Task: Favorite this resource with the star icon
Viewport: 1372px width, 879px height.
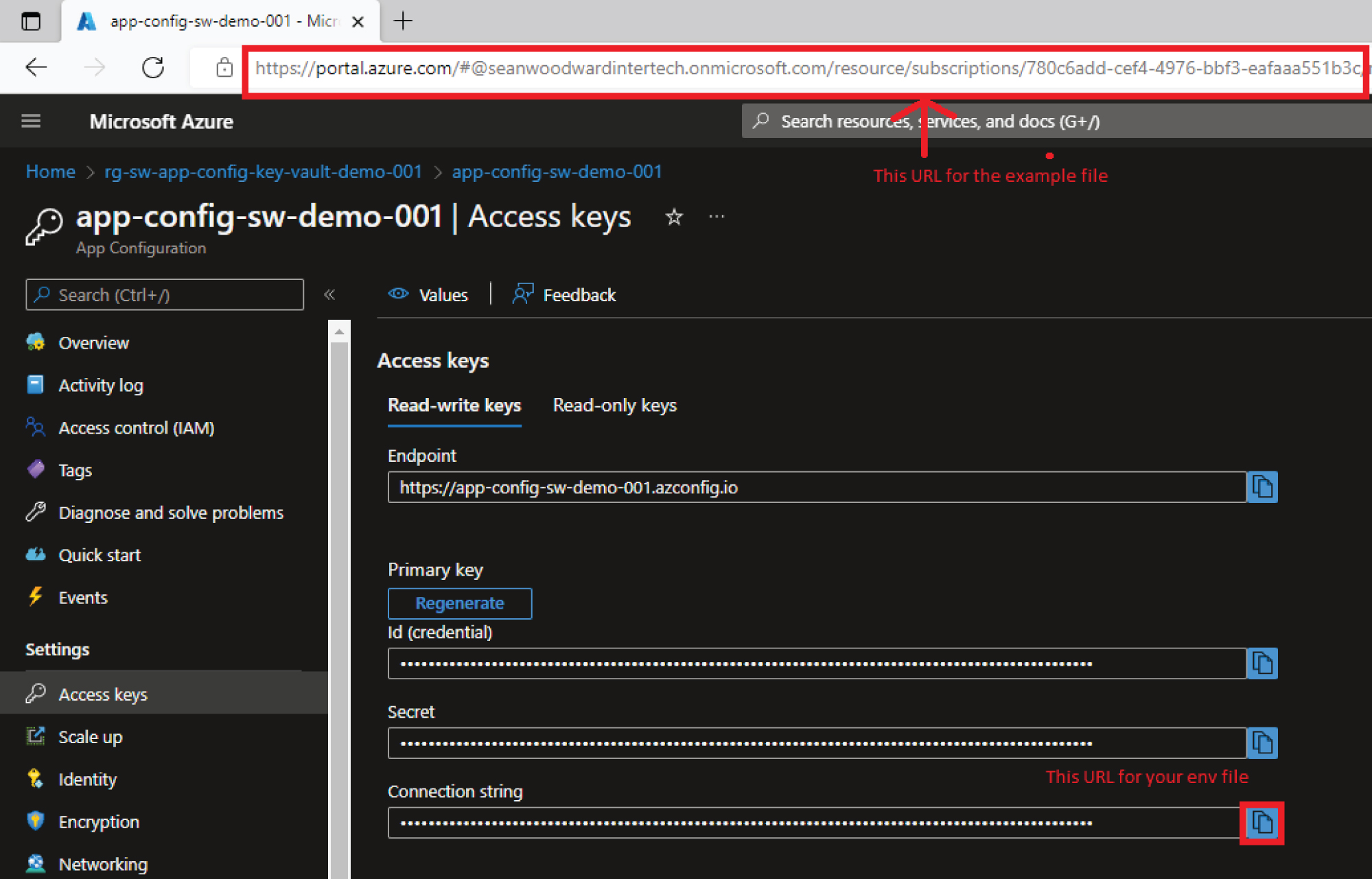Action: 674,218
